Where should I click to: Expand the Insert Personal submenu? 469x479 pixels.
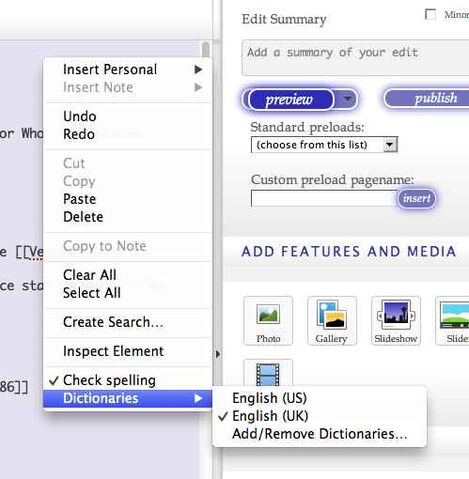pyautogui.click(x=128, y=70)
